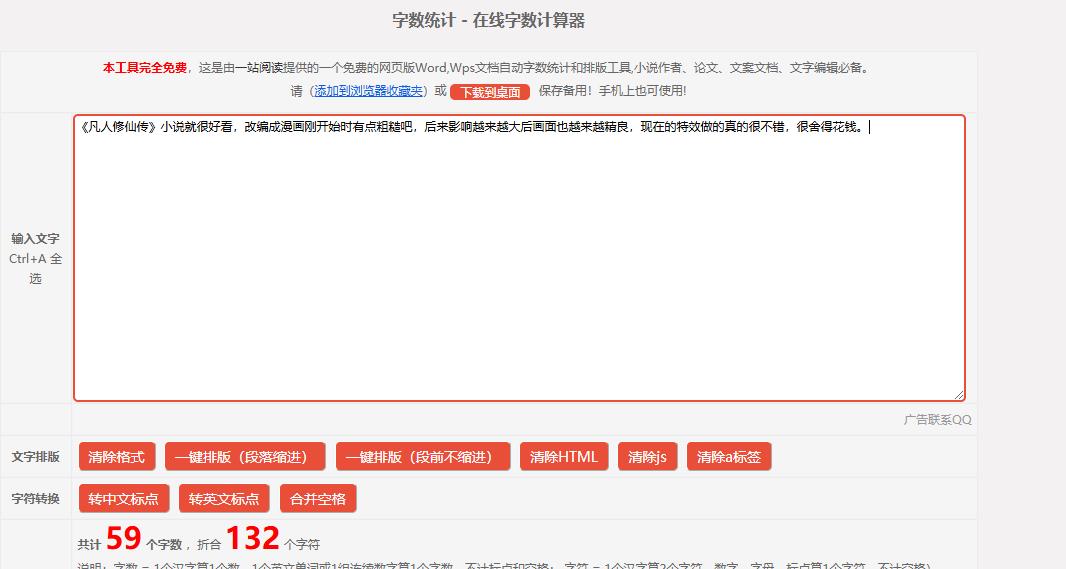Click the word count number 59

click(124, 538)
